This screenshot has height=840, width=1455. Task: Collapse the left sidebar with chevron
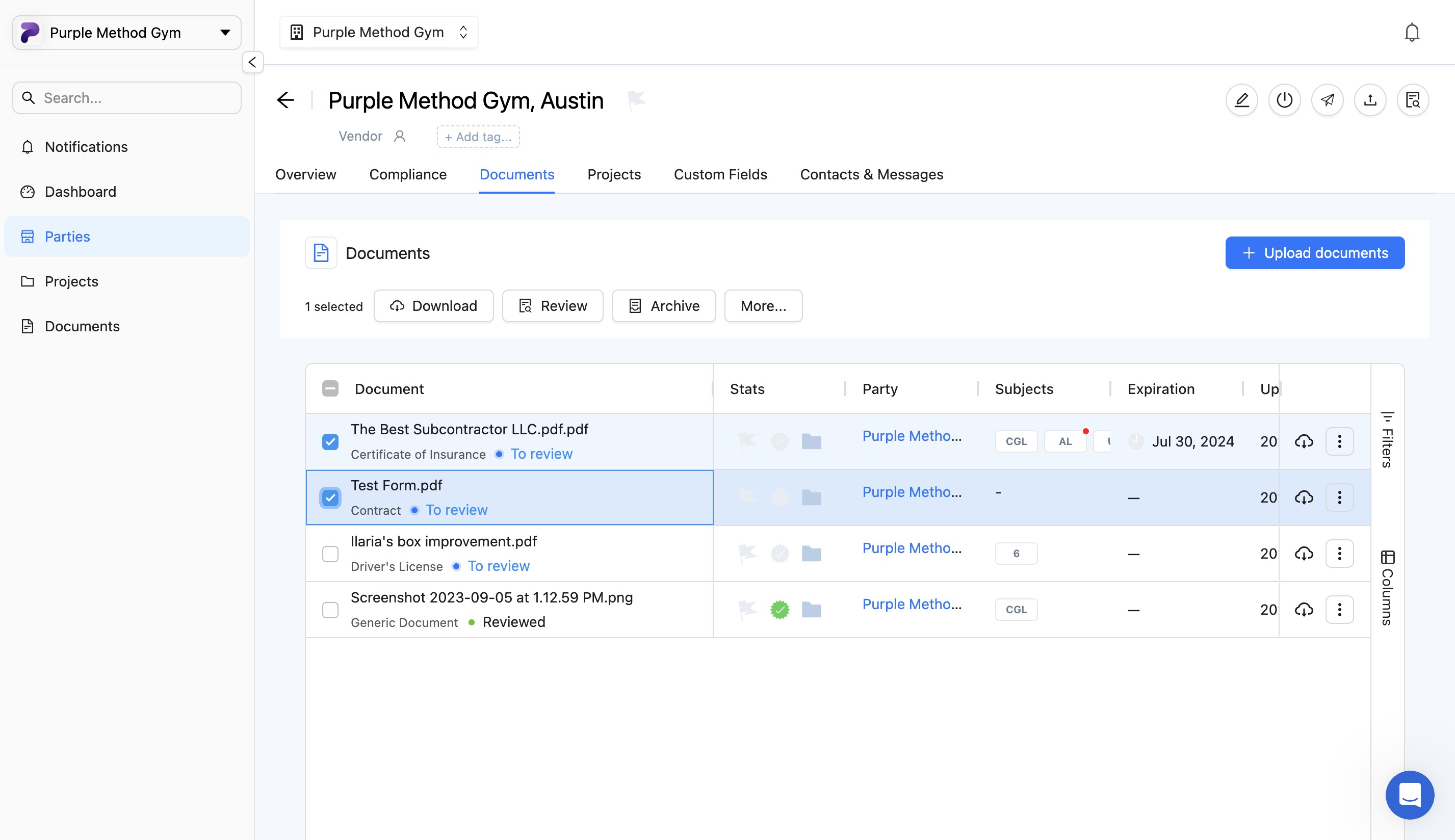click(252, 62)
